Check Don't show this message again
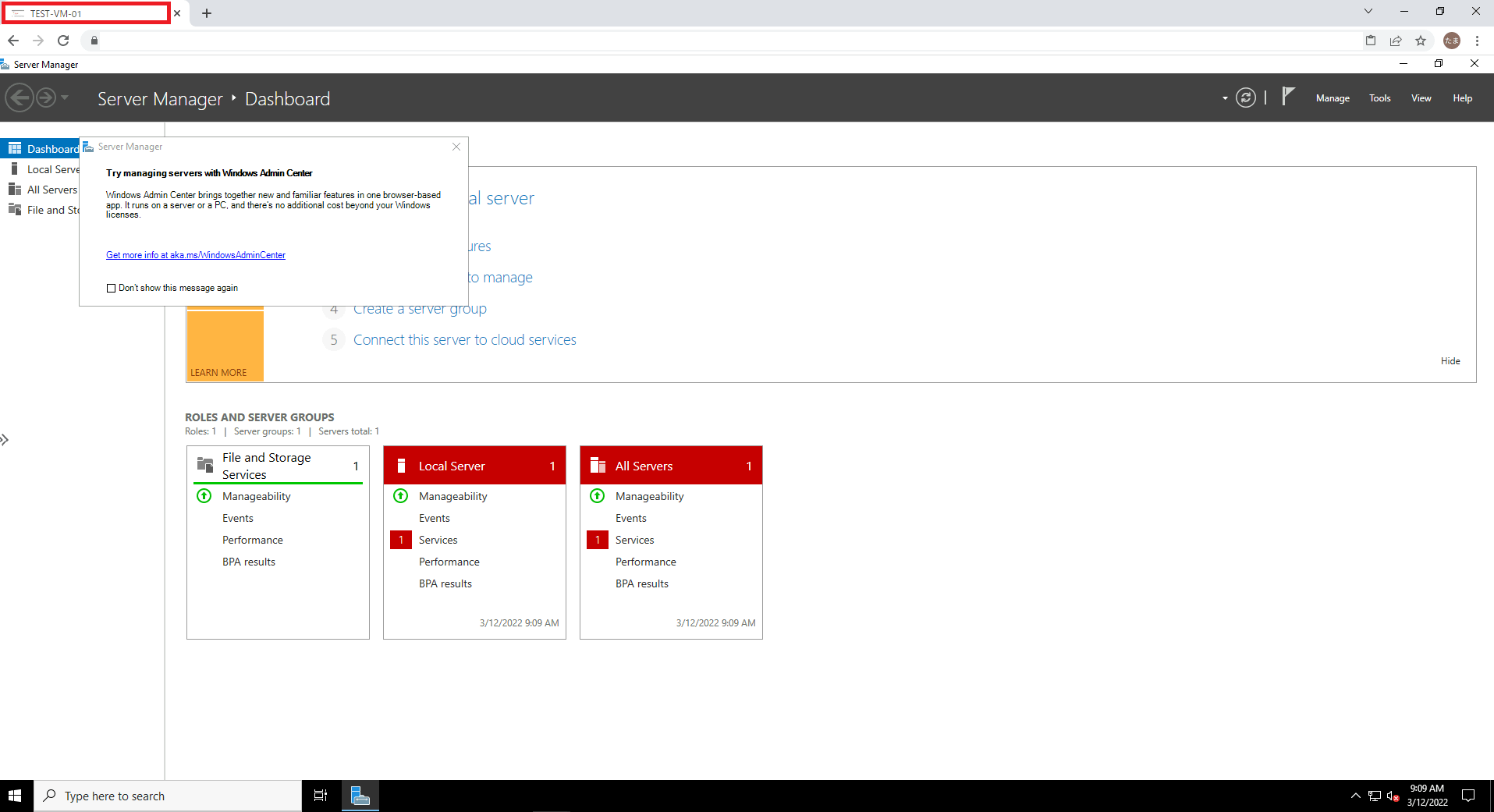 click(111, 288)
